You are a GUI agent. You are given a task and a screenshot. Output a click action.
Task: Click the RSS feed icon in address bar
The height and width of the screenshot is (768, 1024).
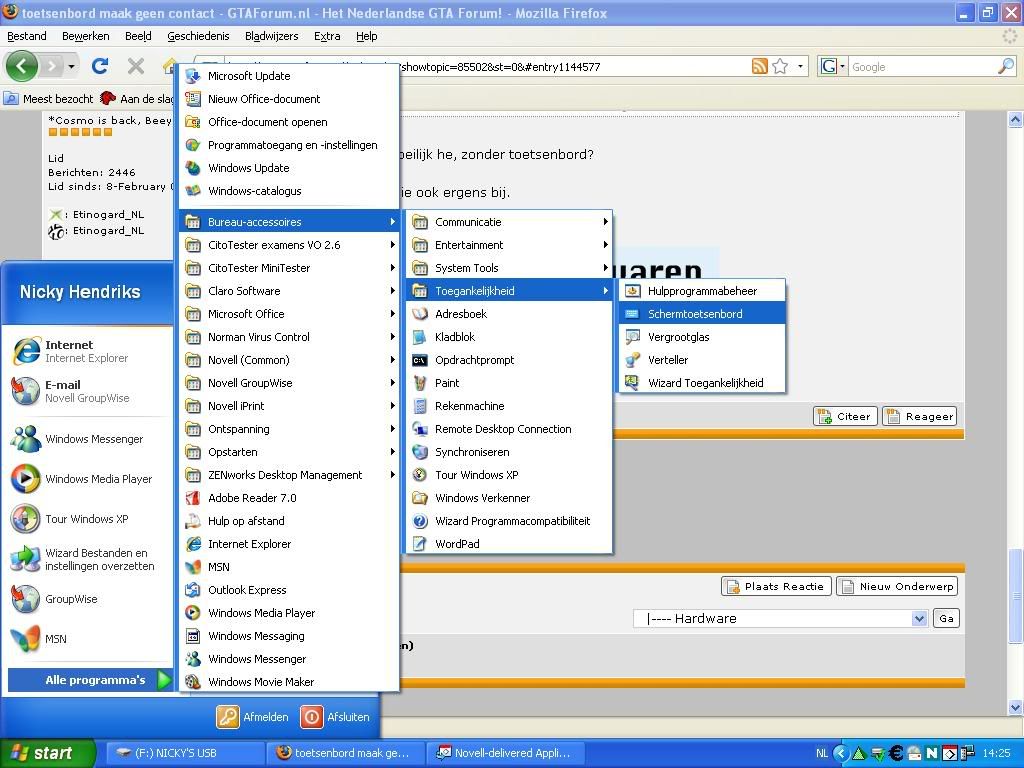click(760, 66)
